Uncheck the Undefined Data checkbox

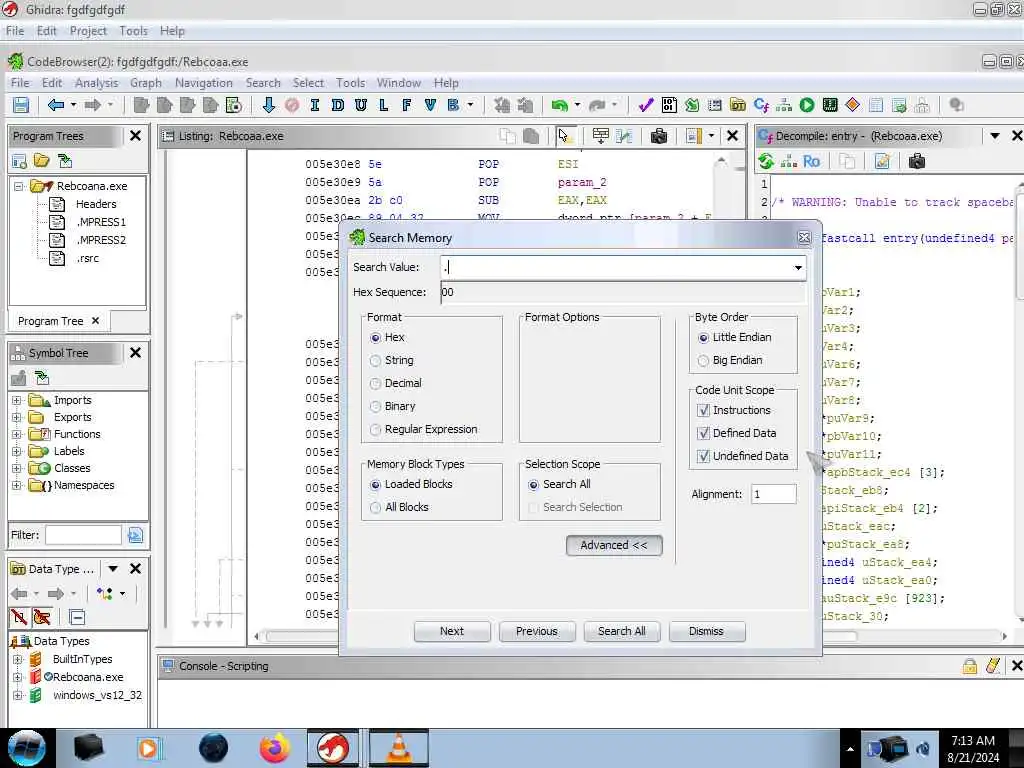point(703,456)
